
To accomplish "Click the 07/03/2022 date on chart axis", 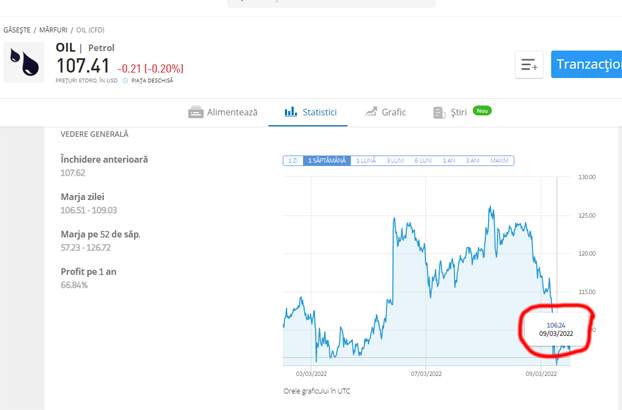I will [426, 372].
